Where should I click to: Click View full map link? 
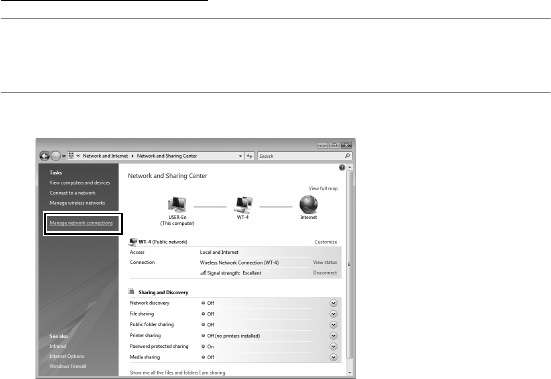pos(323,189)
